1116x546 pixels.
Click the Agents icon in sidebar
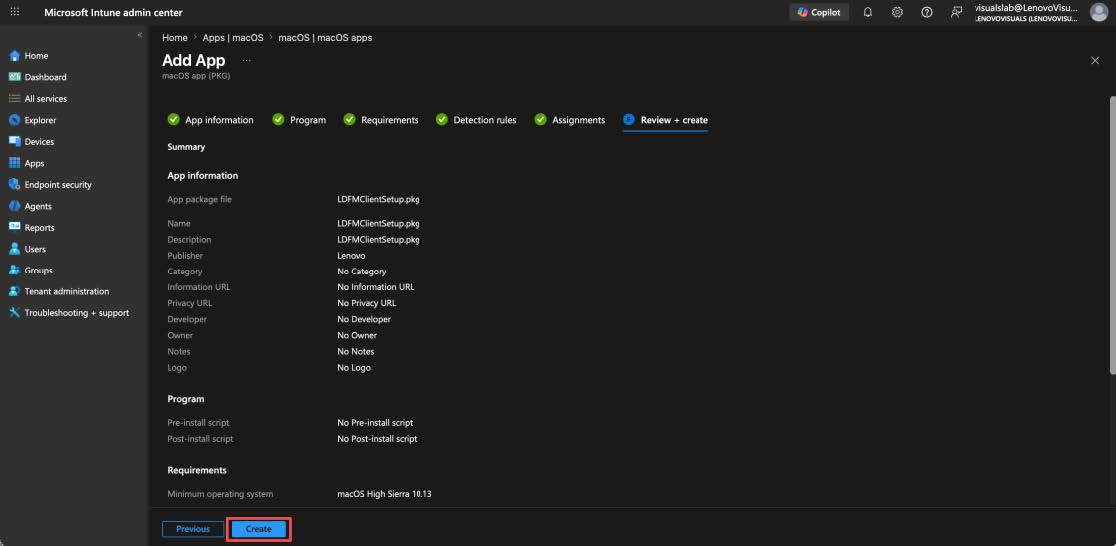click(14, 206)
